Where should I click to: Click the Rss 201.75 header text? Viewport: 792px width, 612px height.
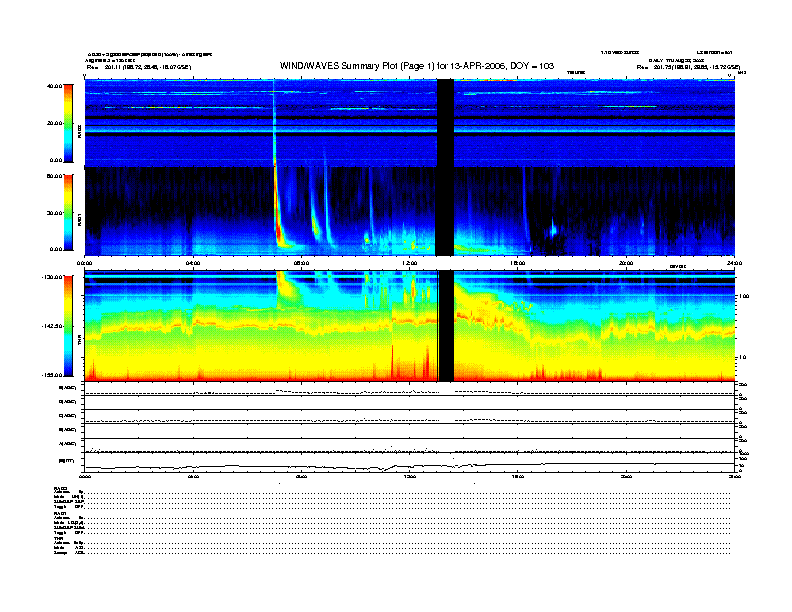click(x=688, y=67)
